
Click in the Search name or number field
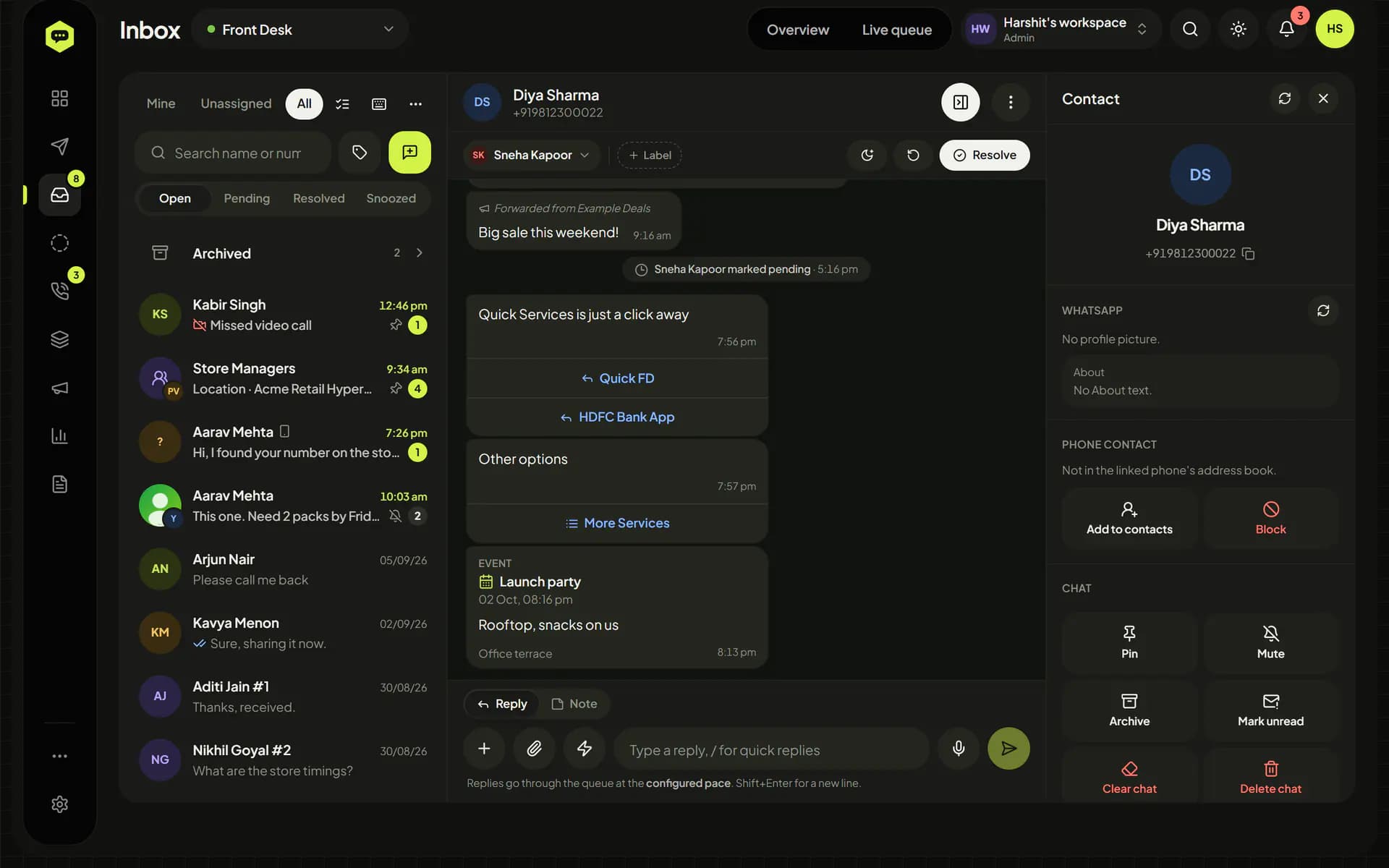233,153
